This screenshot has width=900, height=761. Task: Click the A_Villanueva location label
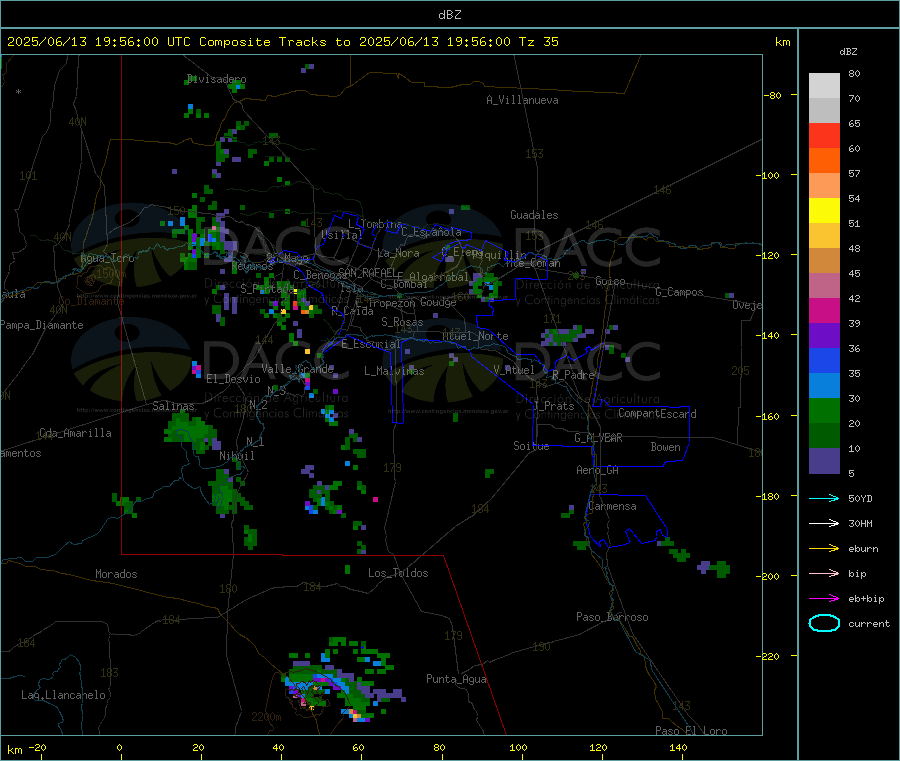click(522, 100)
